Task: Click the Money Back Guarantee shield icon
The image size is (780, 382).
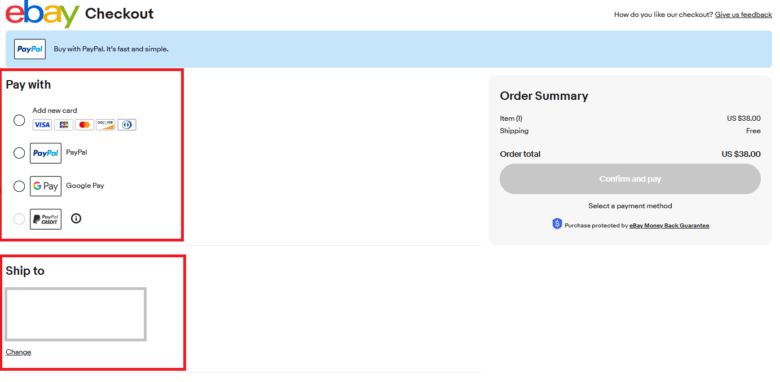Action: click(x=557, y=224)
